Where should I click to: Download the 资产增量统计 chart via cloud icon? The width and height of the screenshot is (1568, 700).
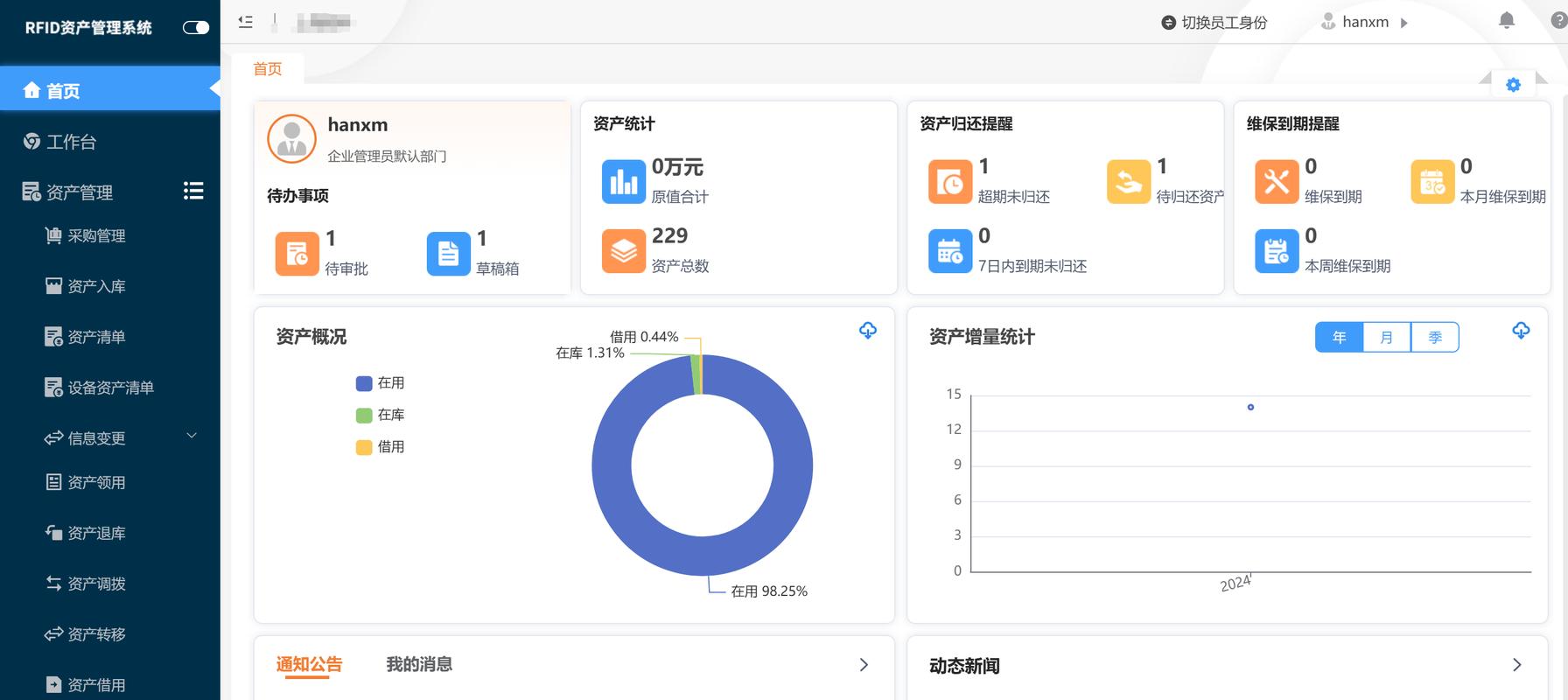1521,331
